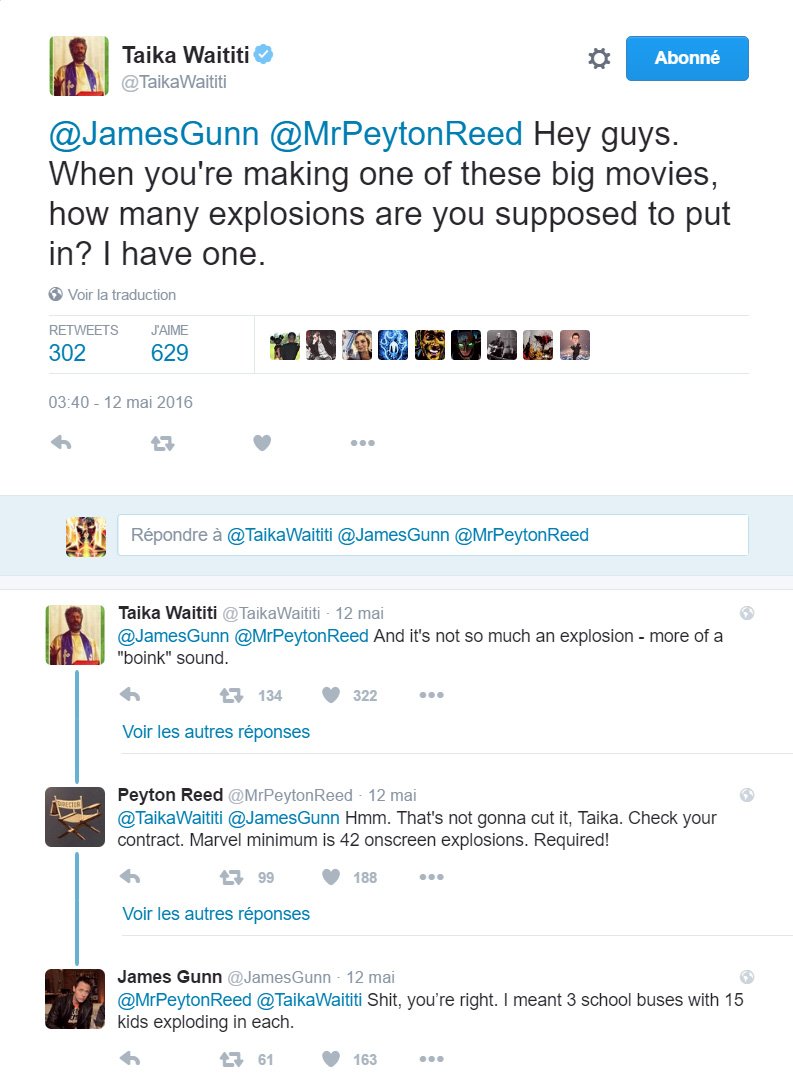
Task: Retweet the main explosions tweet
Action: click(x=162, y=443)
